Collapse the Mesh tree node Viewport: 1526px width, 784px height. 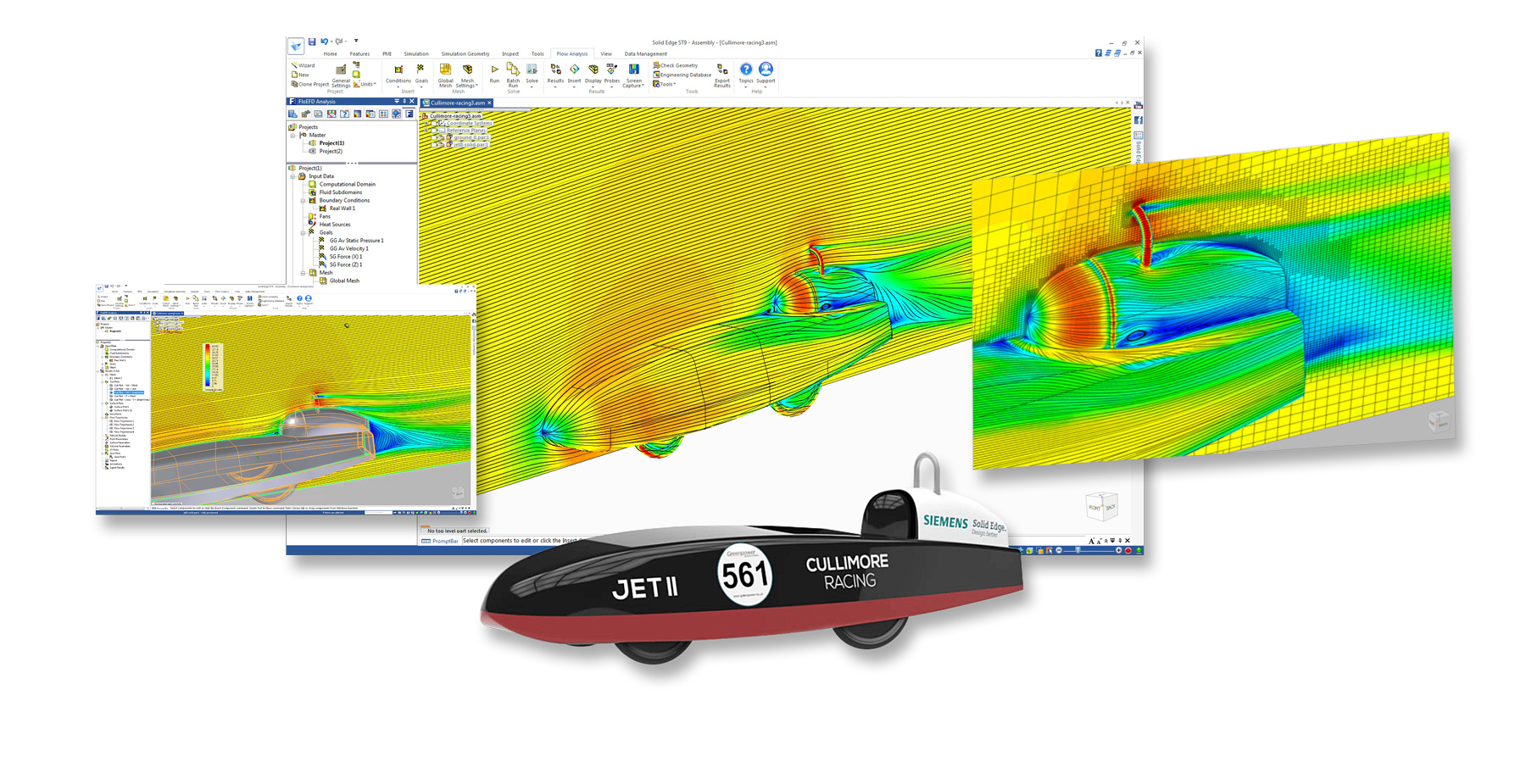(303, 273)
